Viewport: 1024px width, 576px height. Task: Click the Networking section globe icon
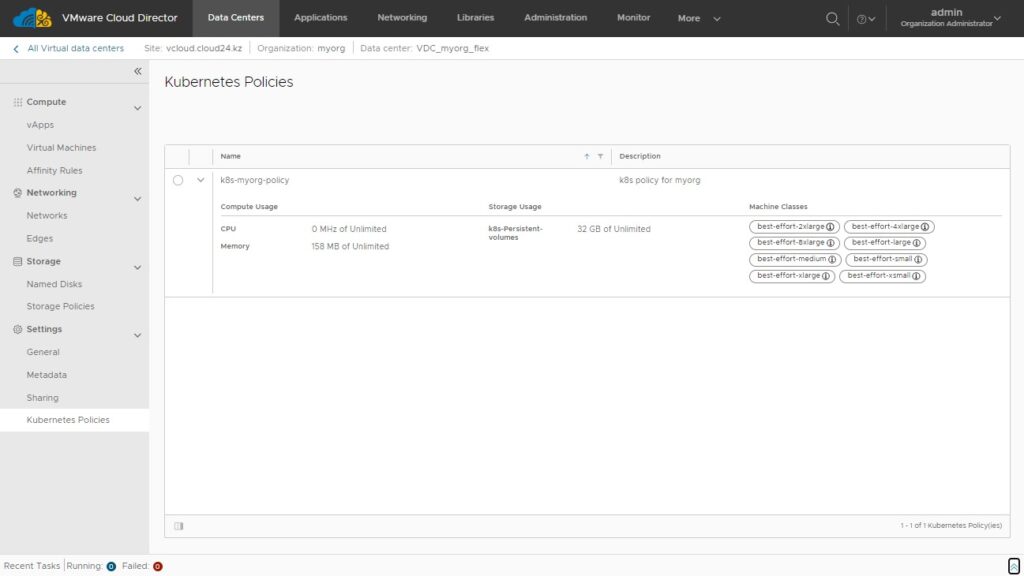coord(18,193)
